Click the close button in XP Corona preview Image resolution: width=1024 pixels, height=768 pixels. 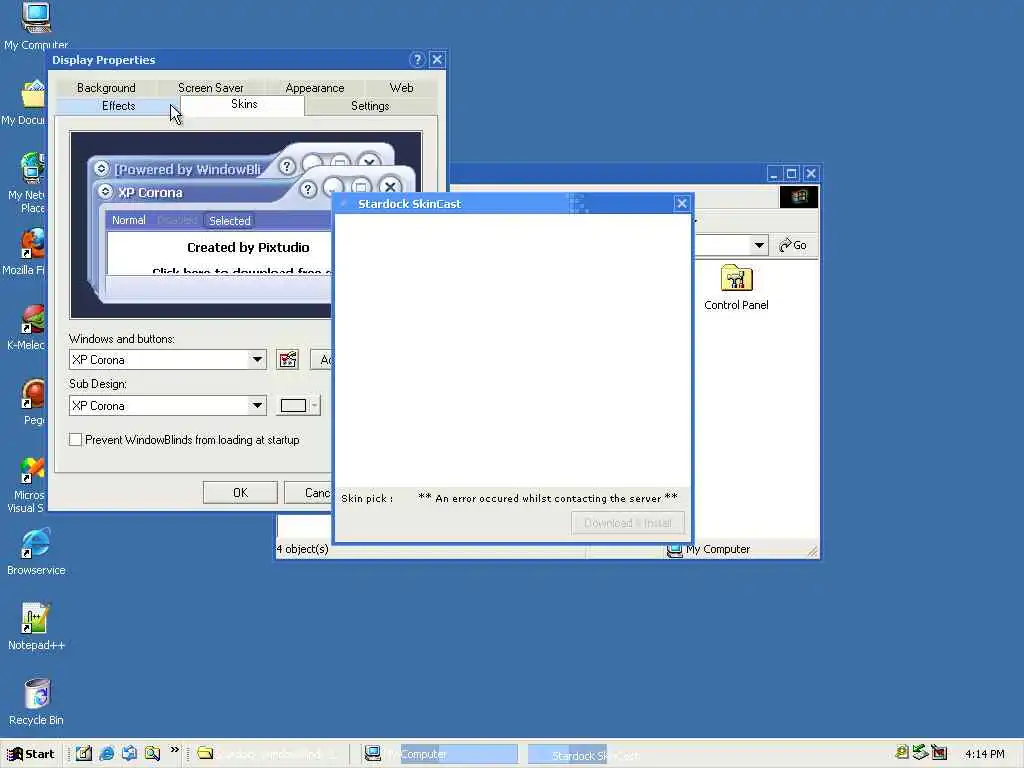[x=390, y=187]
